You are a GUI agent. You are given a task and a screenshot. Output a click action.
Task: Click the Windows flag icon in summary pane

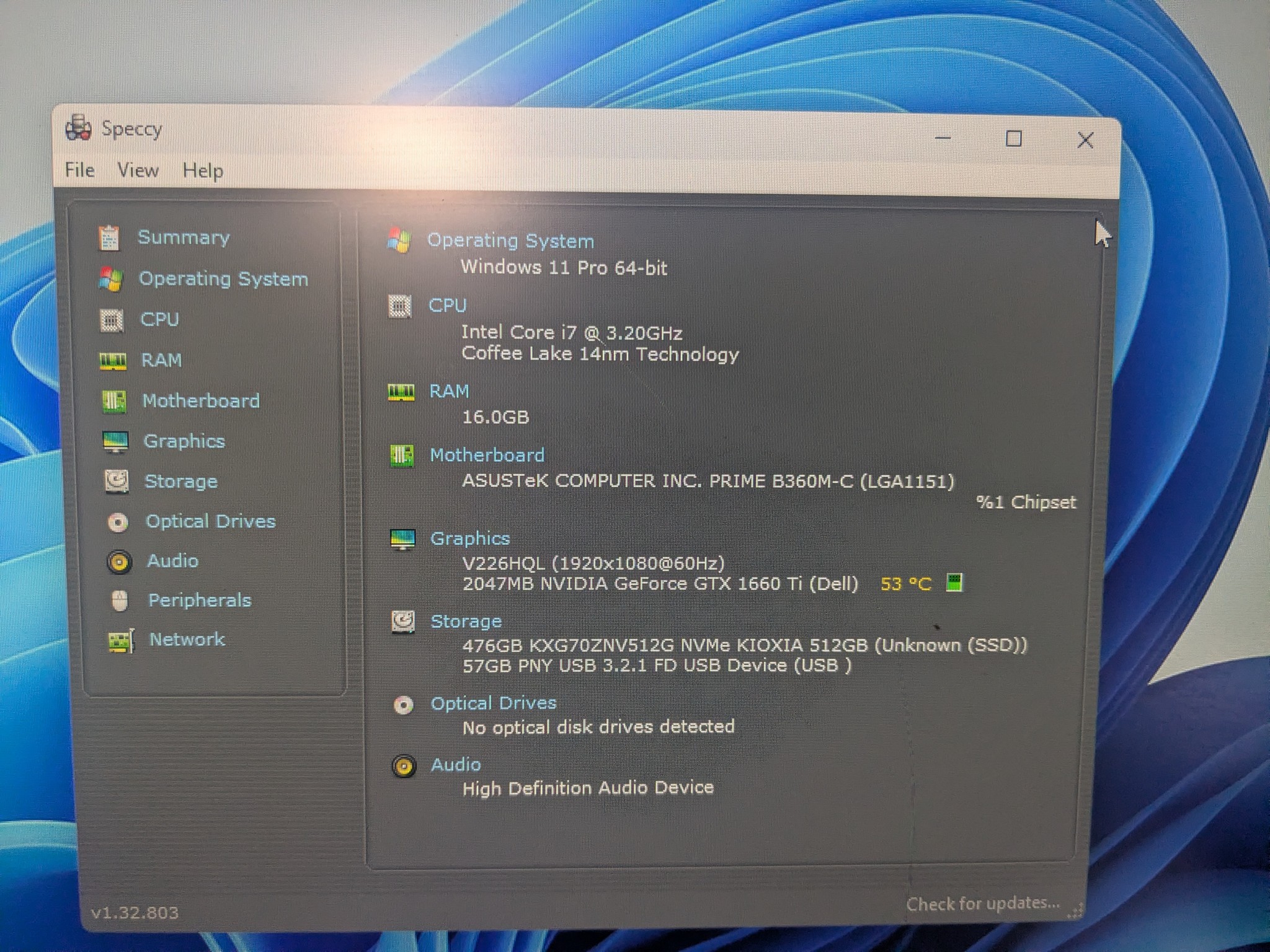coord(399,240)
